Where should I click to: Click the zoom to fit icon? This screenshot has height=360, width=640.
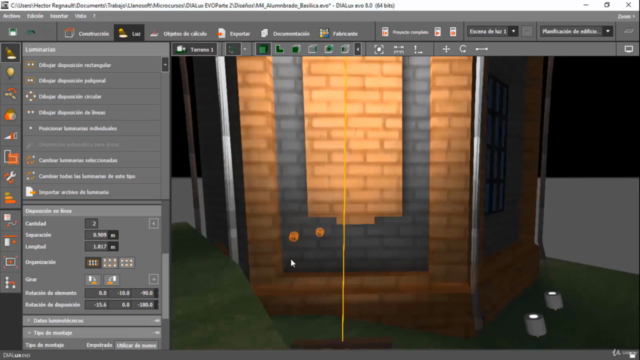click(x=379, y=49)
